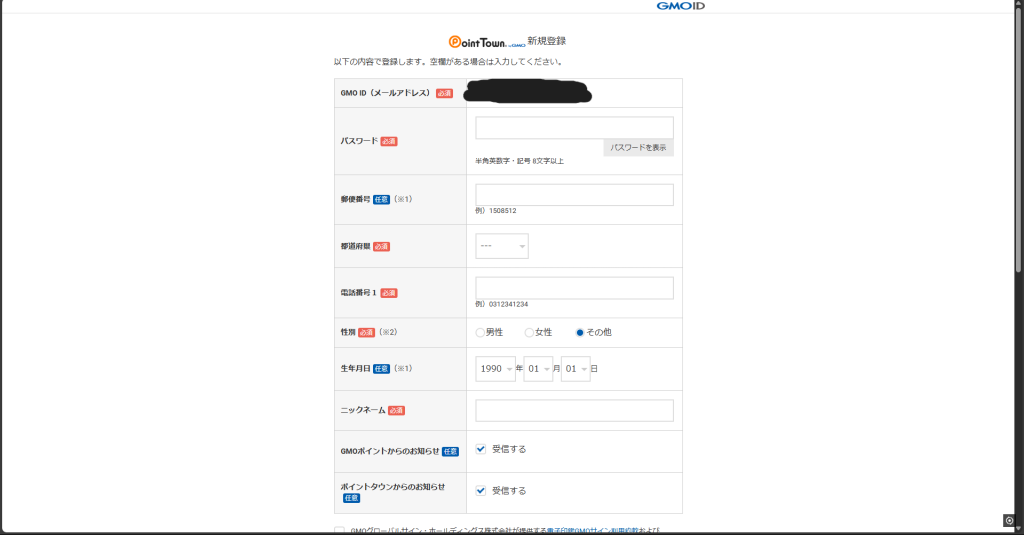Click the 必須 badge beside ニックネーム
The height and width of the screenshot is (535, 1024).
(396, 411)
